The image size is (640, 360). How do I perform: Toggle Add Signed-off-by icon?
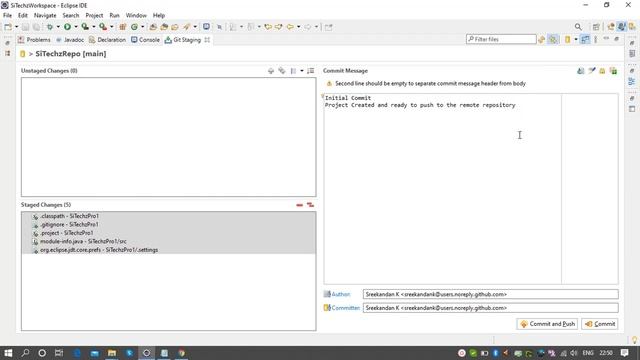[591, 71]
